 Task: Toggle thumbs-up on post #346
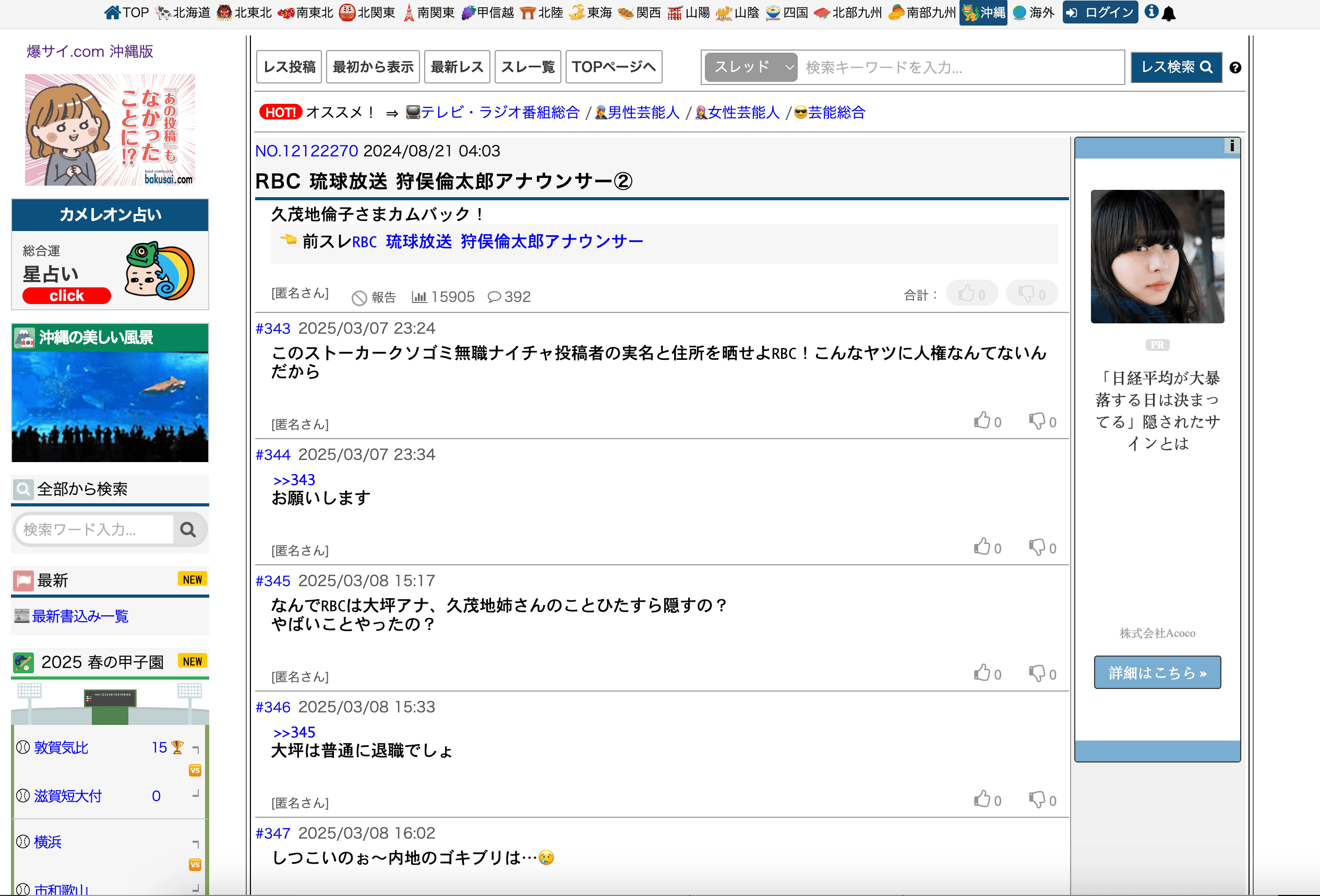point(982,800)
